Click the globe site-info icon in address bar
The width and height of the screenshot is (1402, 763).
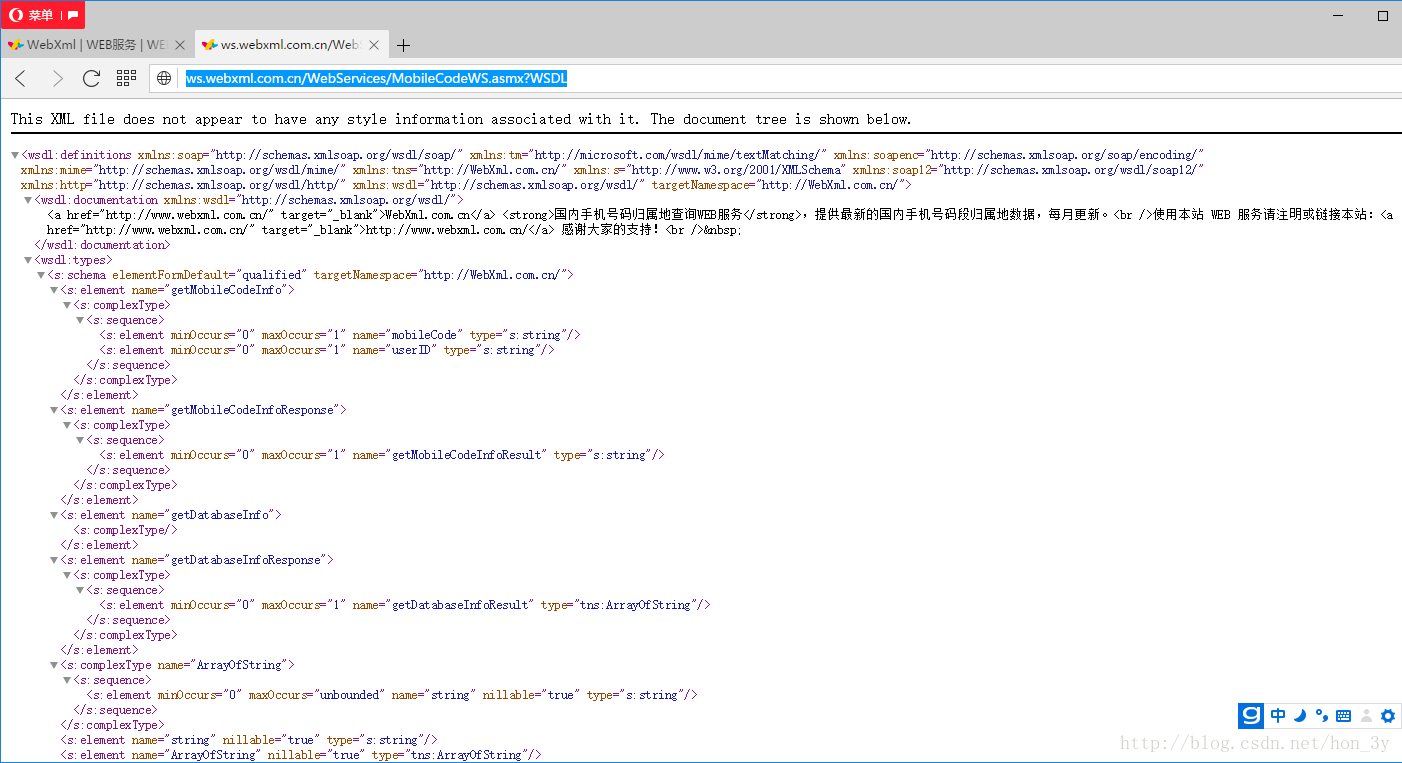click(x=165, y=78)
